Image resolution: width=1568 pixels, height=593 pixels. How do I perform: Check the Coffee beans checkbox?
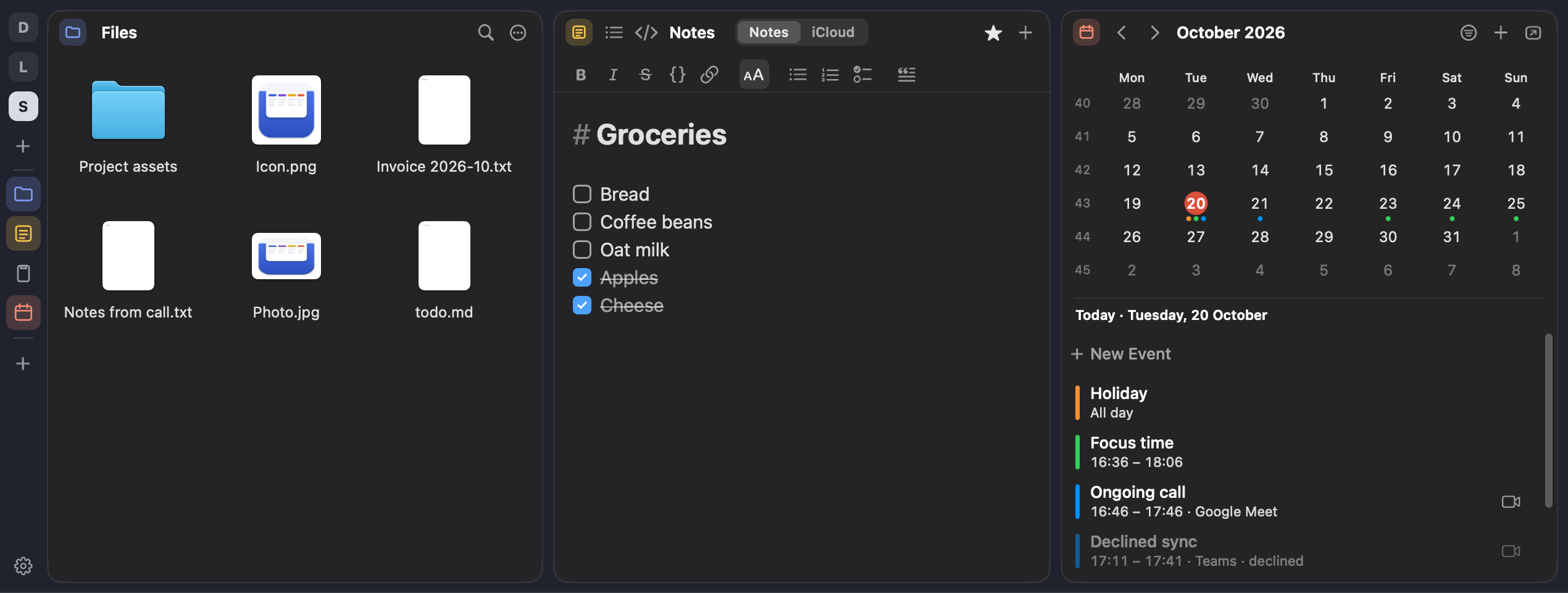click(582, 222)
